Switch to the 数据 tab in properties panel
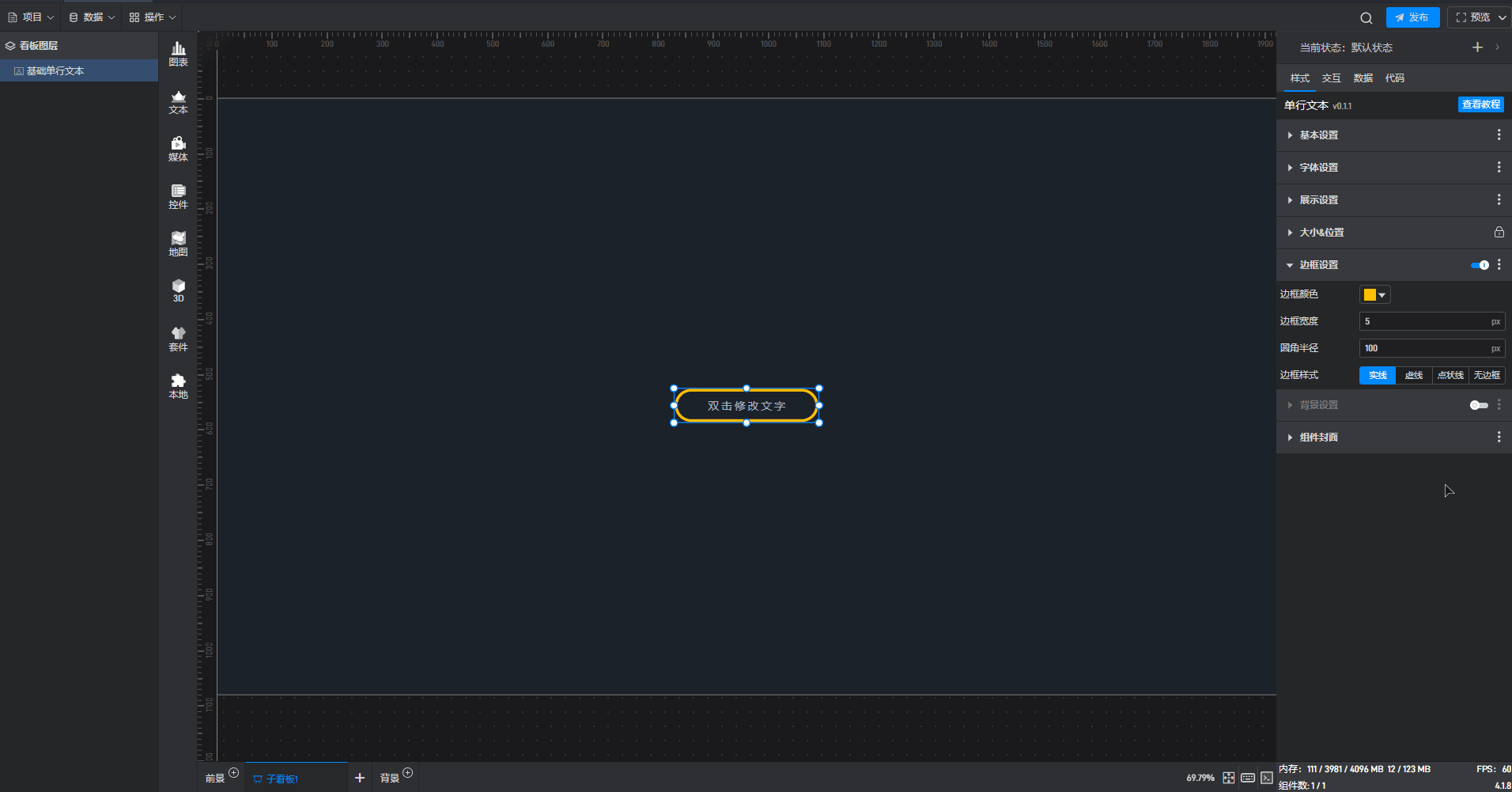The height and width of the screenshot is (792, 1512). (x=1363, y=78)
